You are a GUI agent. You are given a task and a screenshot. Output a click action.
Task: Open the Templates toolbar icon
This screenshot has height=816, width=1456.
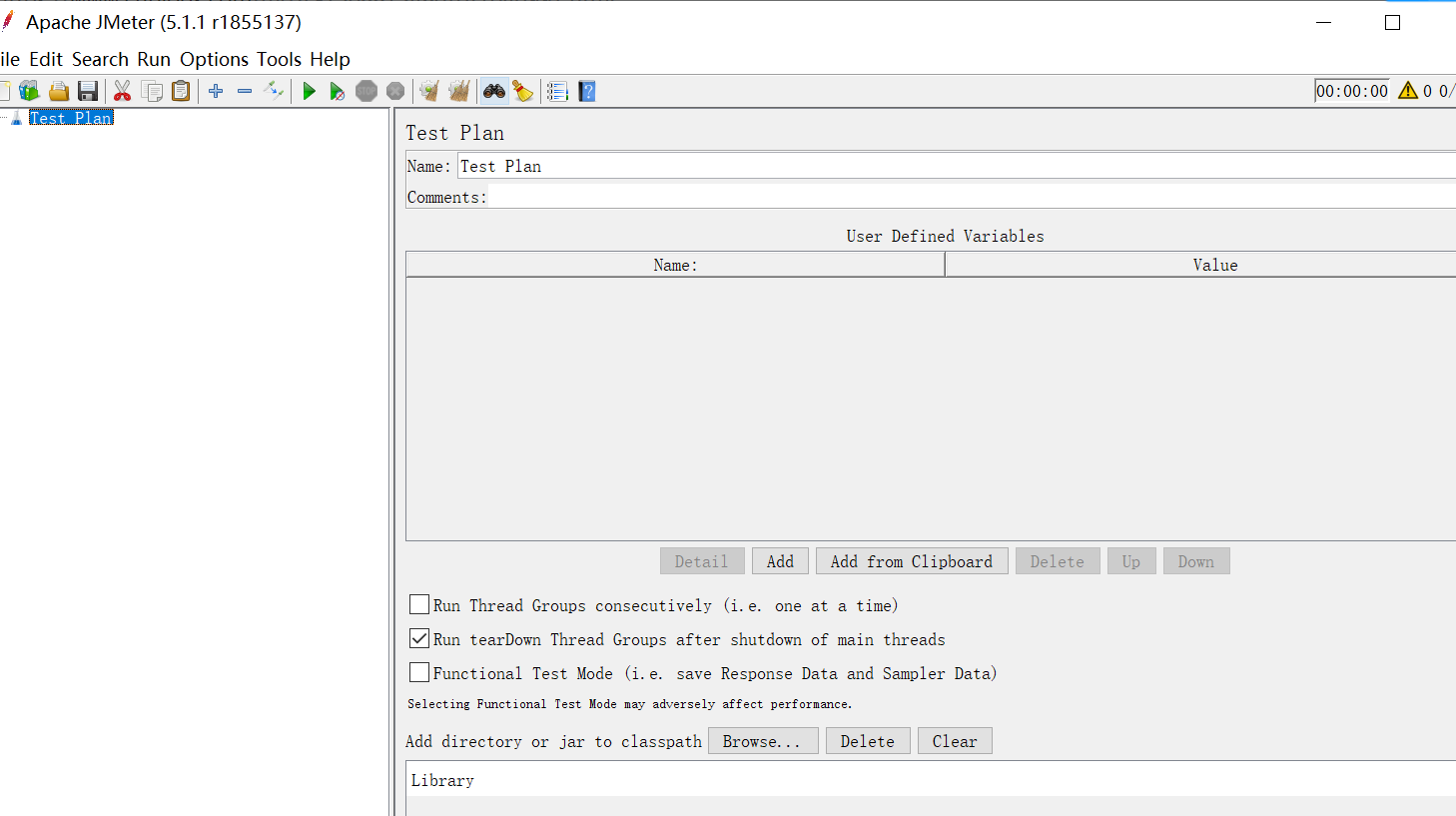[29, 91]
